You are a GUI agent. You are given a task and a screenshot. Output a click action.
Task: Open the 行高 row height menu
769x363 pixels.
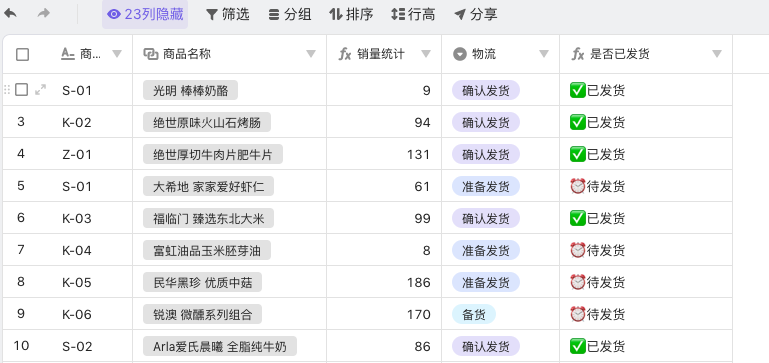pos(413,14)
